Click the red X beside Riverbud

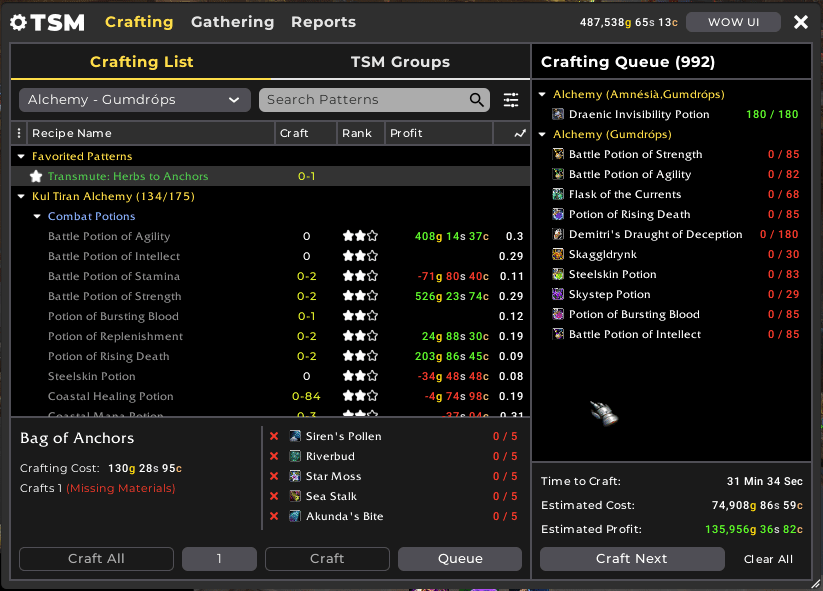tap(274, 456)
